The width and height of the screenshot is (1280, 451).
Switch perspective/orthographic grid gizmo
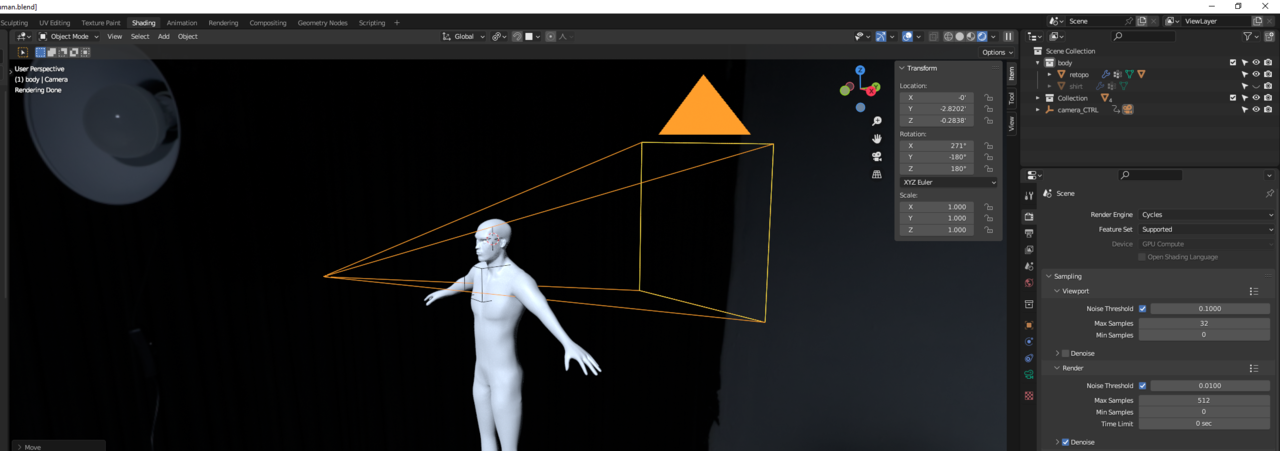pyautogui.click(x=877, y=174)
